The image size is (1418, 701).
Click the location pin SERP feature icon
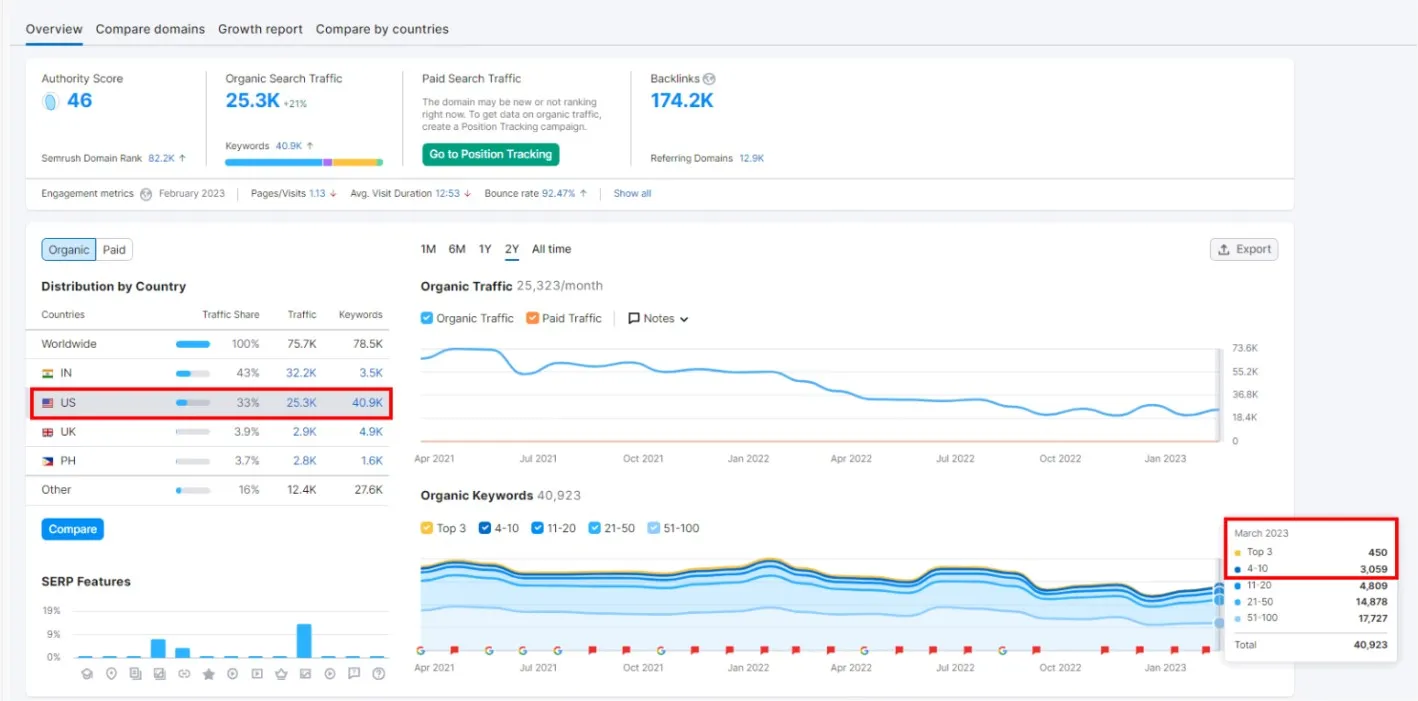pos(111,674)
